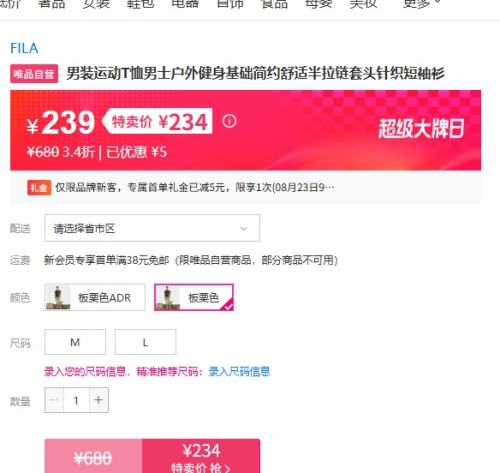Image resolution: width=500 pixels, height=473 pixels.
Task: Open the 美妆 category tab
Action: [363, 4]
